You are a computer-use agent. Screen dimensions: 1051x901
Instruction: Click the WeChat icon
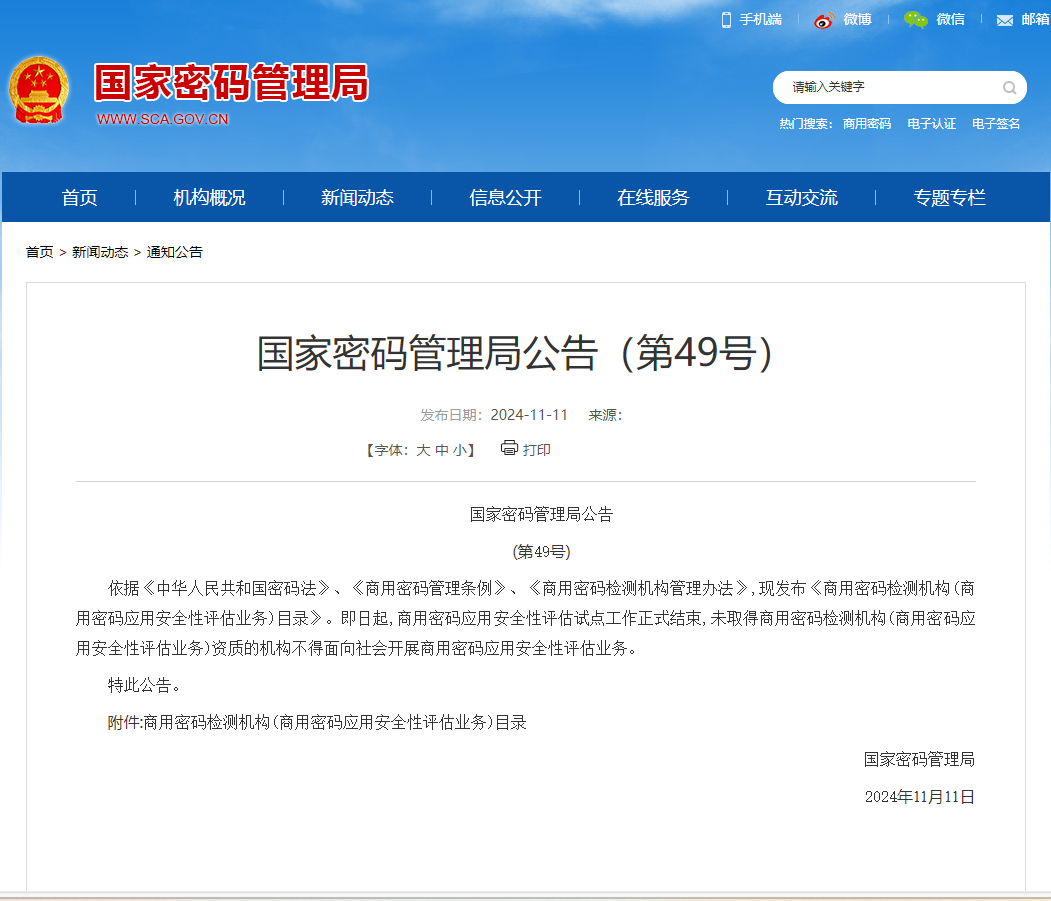tap(915, 20)
